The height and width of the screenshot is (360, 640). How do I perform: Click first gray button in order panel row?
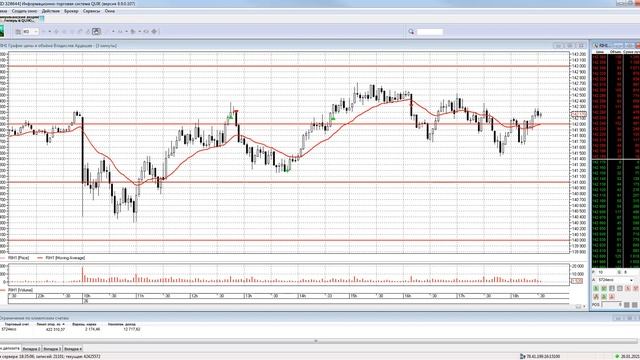tap(612, 289)
